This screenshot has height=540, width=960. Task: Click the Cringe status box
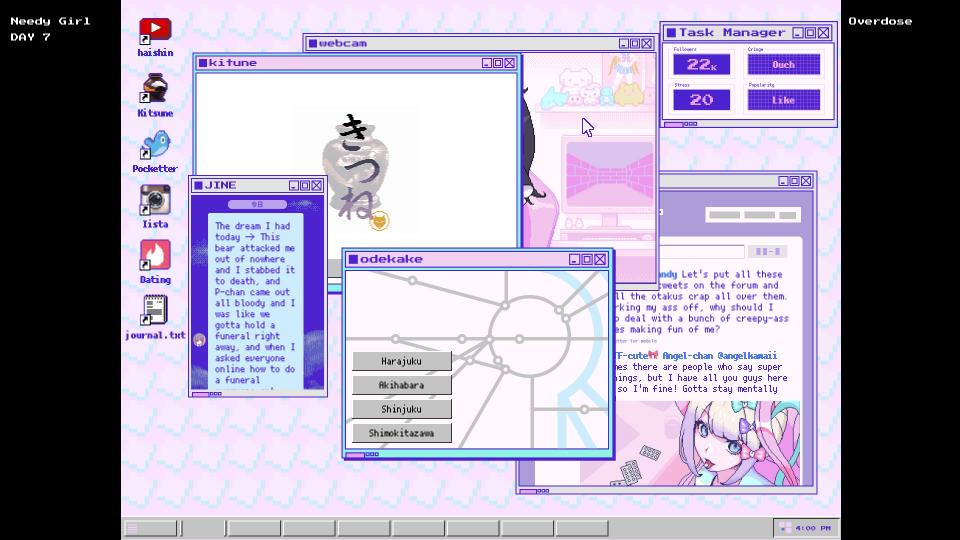coord(783,65)
